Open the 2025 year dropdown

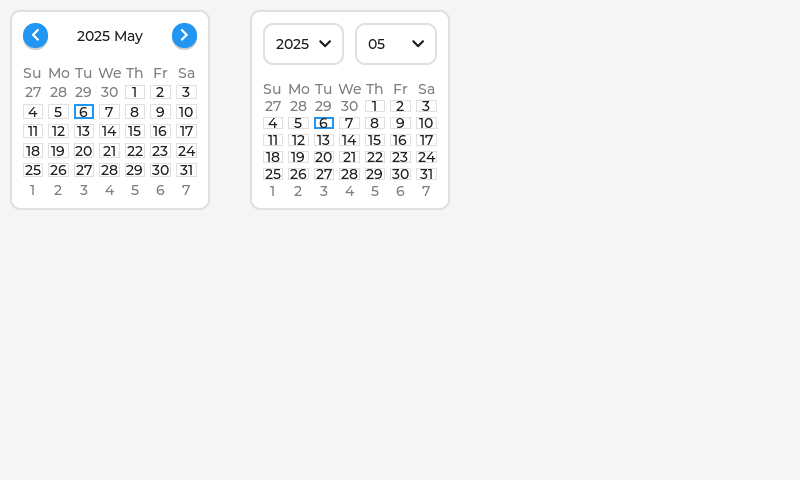[303, 44]
